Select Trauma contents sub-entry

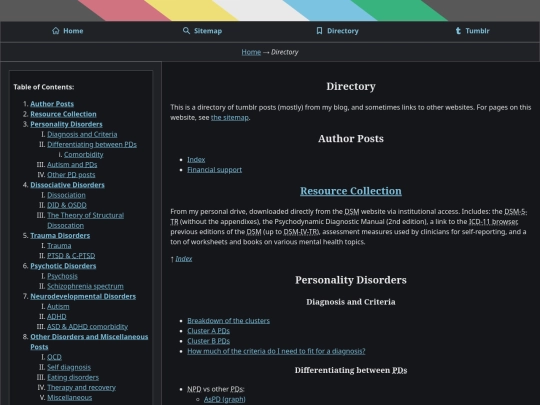[x=59, y=246]
